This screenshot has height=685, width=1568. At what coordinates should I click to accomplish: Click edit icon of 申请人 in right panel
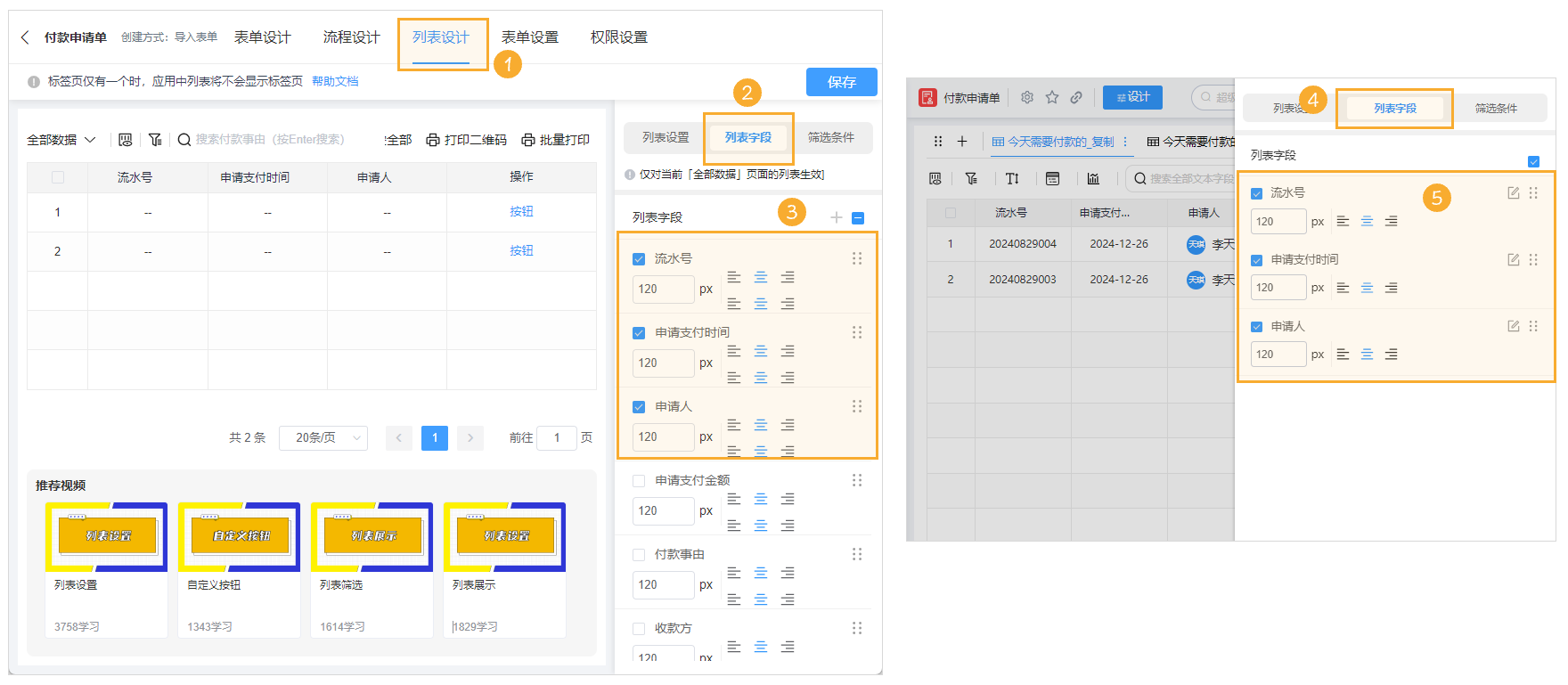(1513, 326)
